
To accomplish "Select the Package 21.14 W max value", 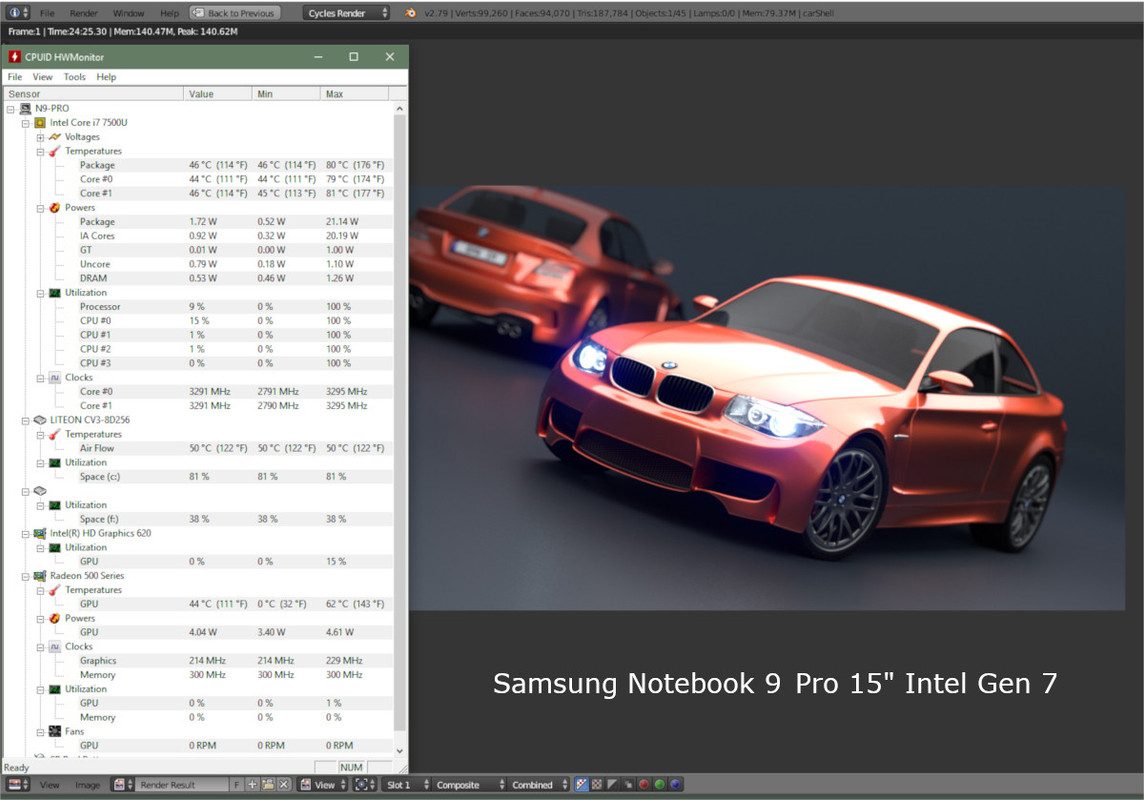I will tap(342, 222).
